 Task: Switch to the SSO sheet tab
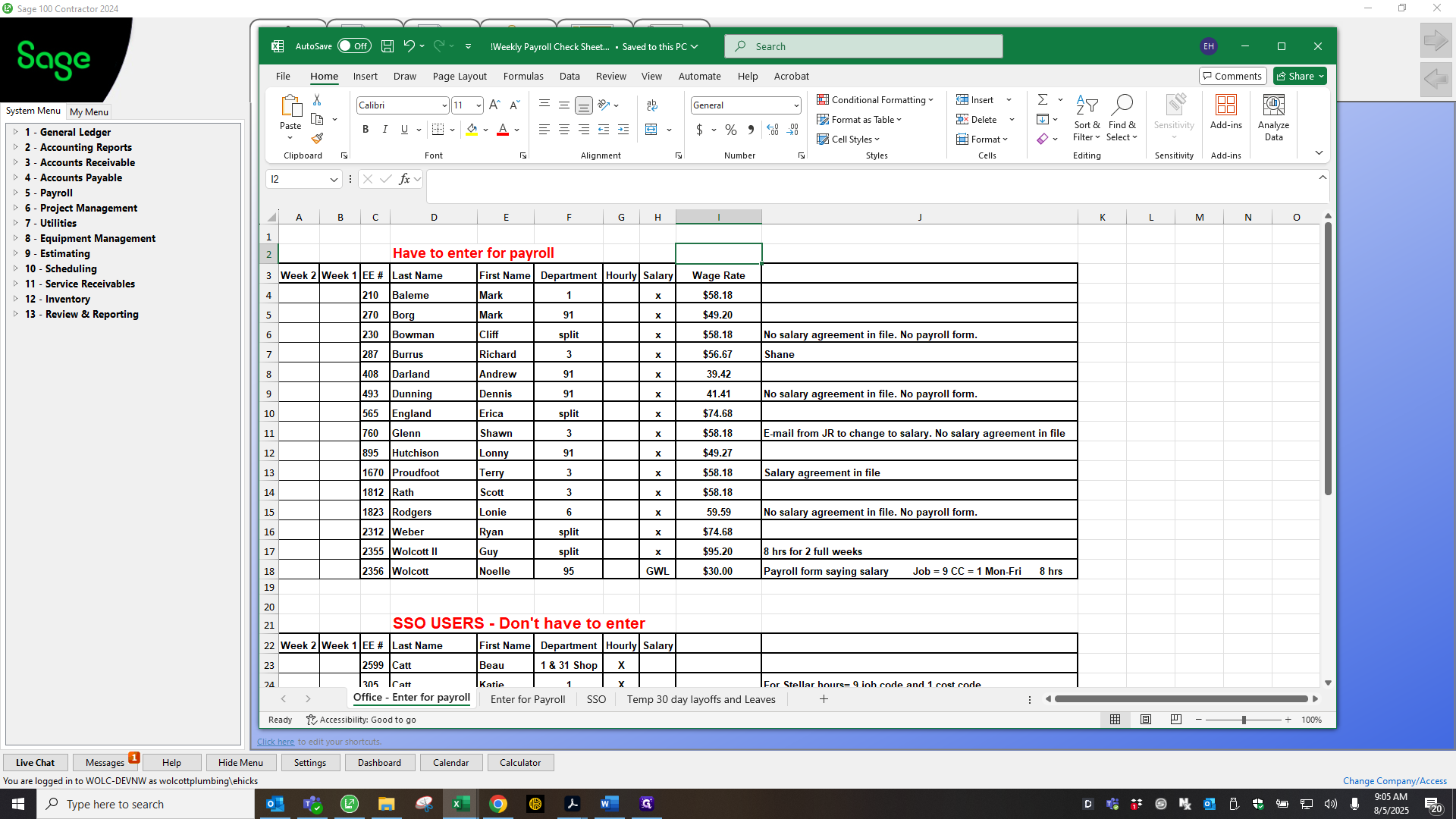(596, 699)
